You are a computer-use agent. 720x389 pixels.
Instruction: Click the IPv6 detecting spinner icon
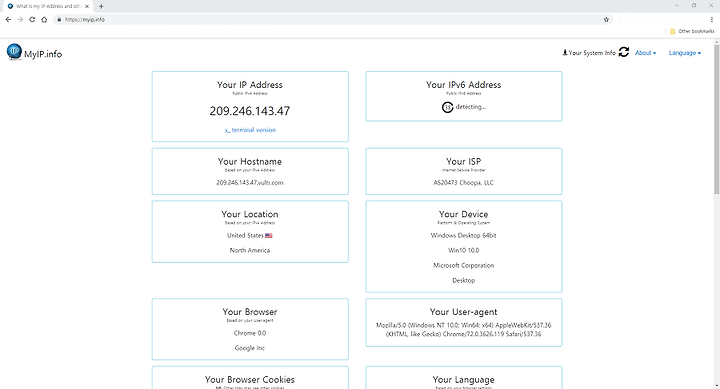pyautogui.click(x=447, y=107)
